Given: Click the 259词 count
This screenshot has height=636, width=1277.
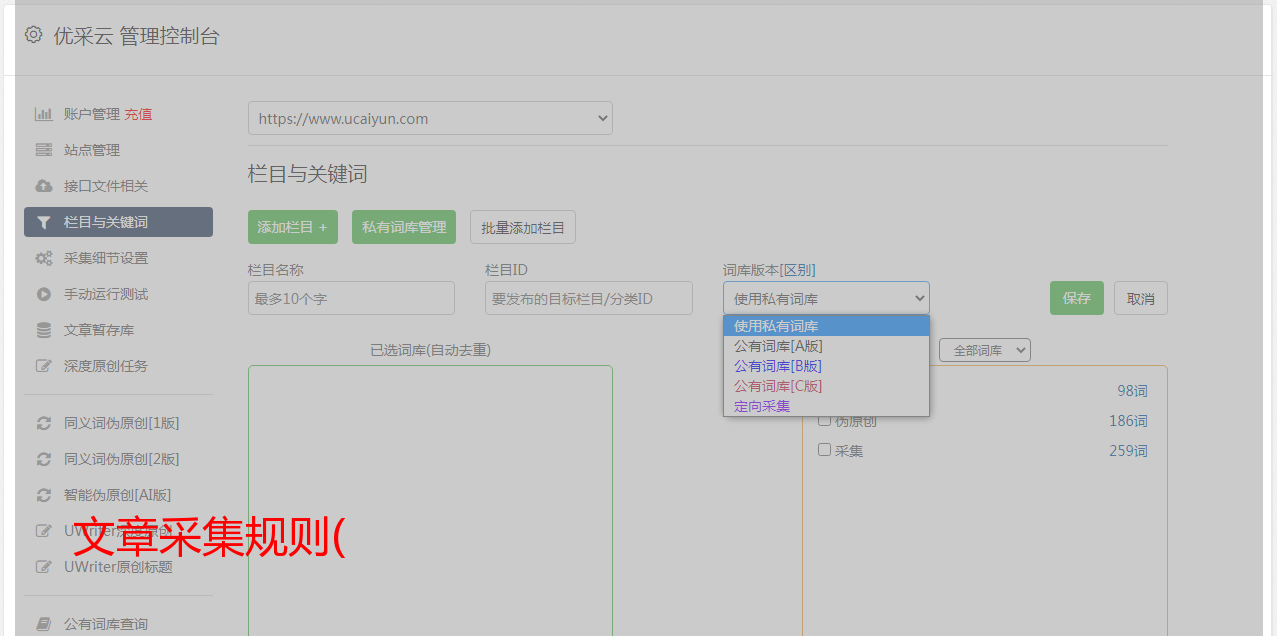Looking at the screenshot, I should click(x=1128, y=451).
